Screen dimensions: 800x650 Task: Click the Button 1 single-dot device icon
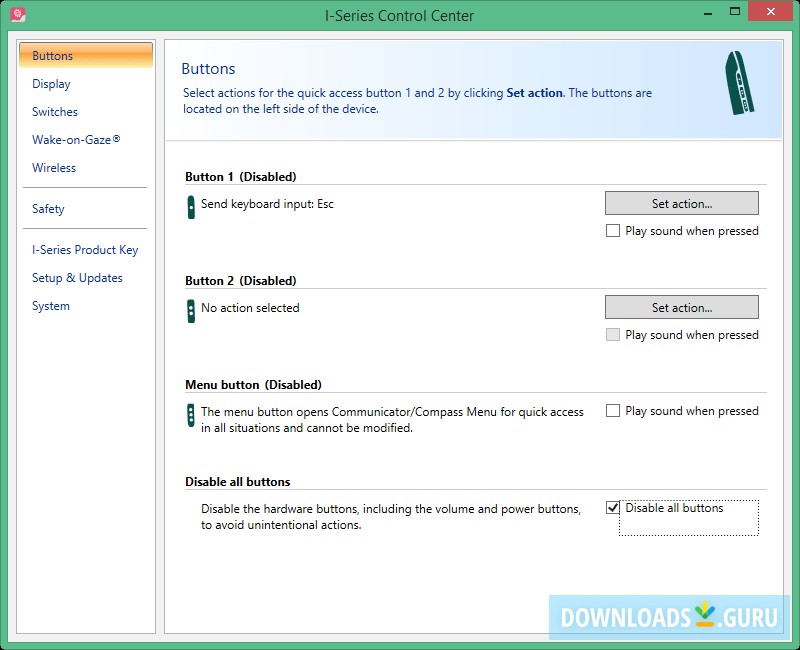pos(191,207)
